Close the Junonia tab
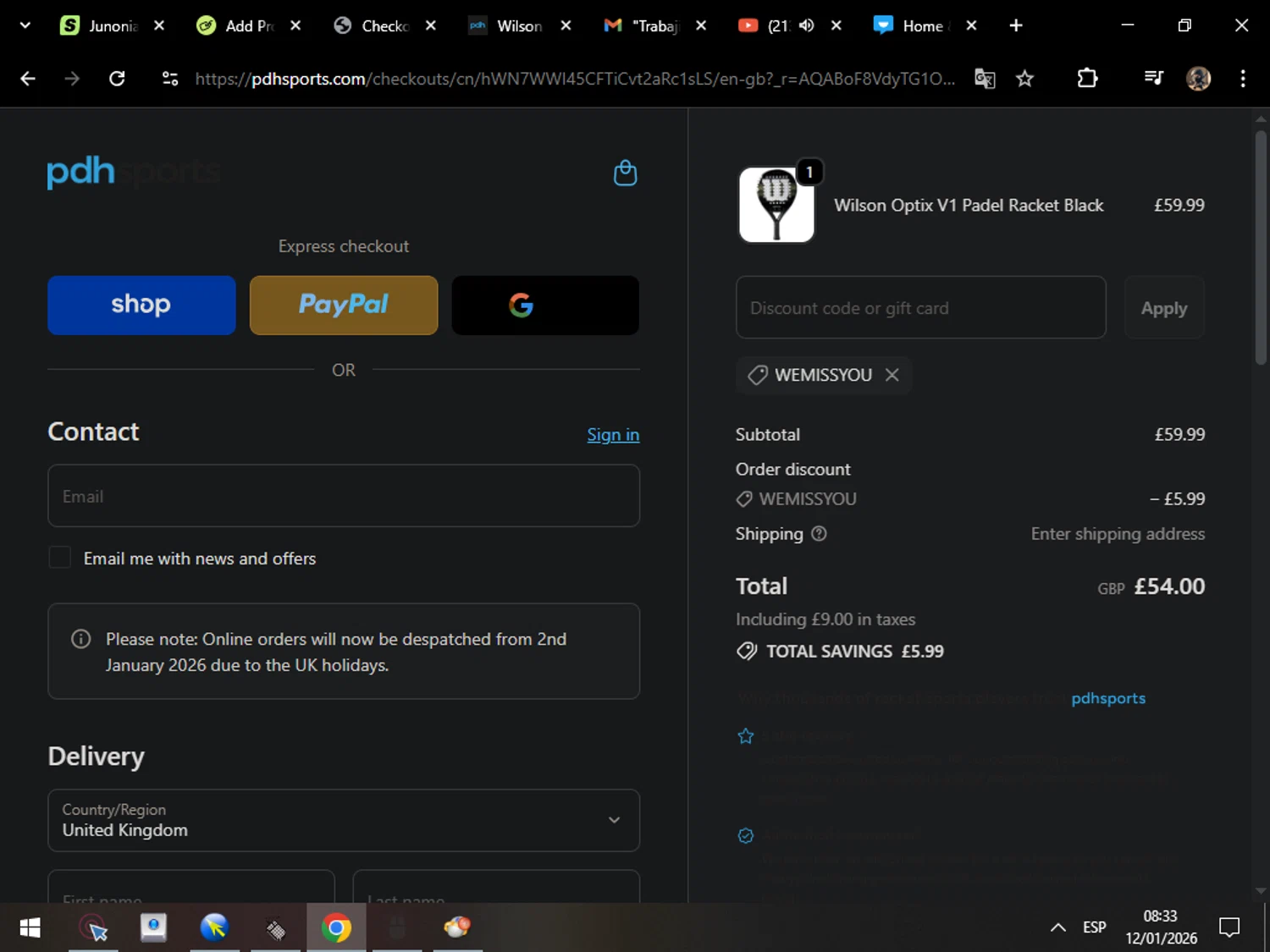This screenshot has height=952, width=1270. coord(158,25)
